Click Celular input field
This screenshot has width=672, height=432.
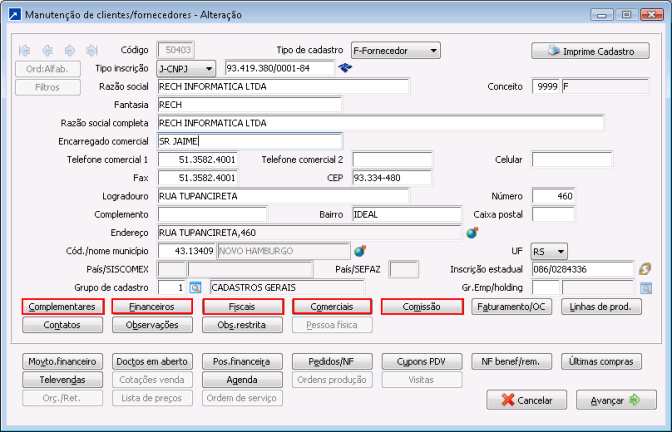click(572, 160)
